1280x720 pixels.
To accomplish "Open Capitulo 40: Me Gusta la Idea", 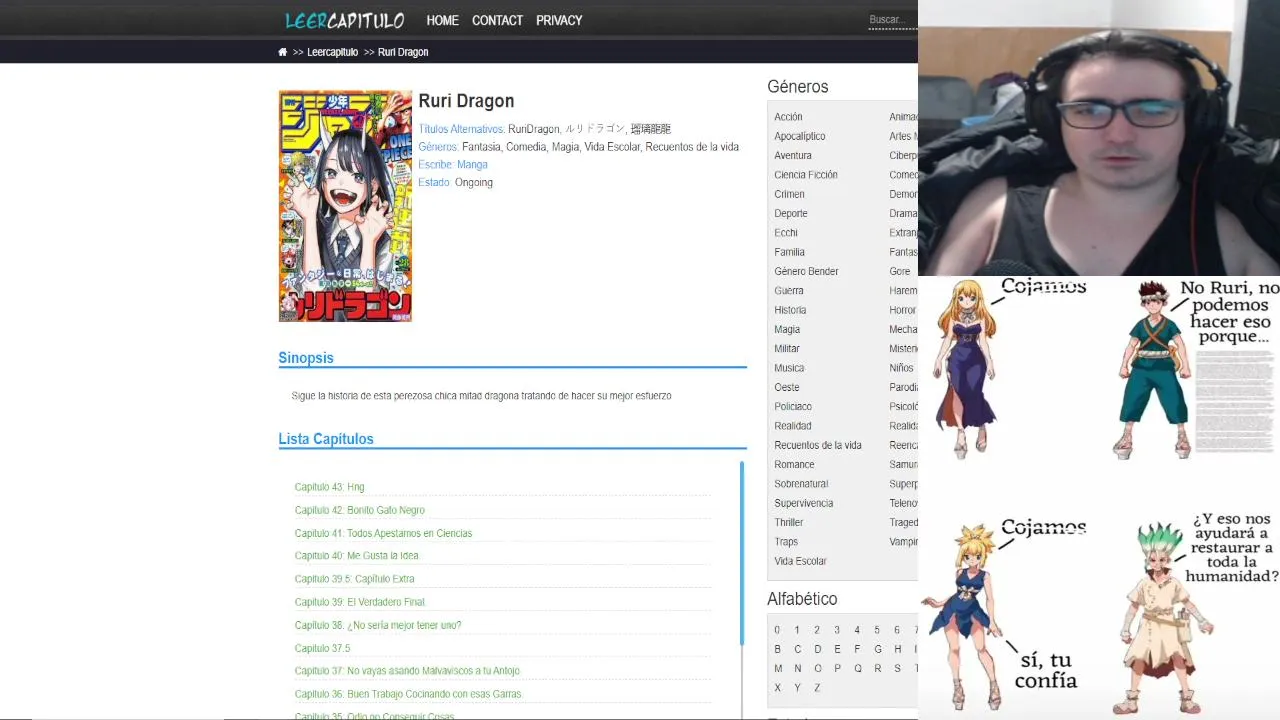I will (x=356, y=556).
